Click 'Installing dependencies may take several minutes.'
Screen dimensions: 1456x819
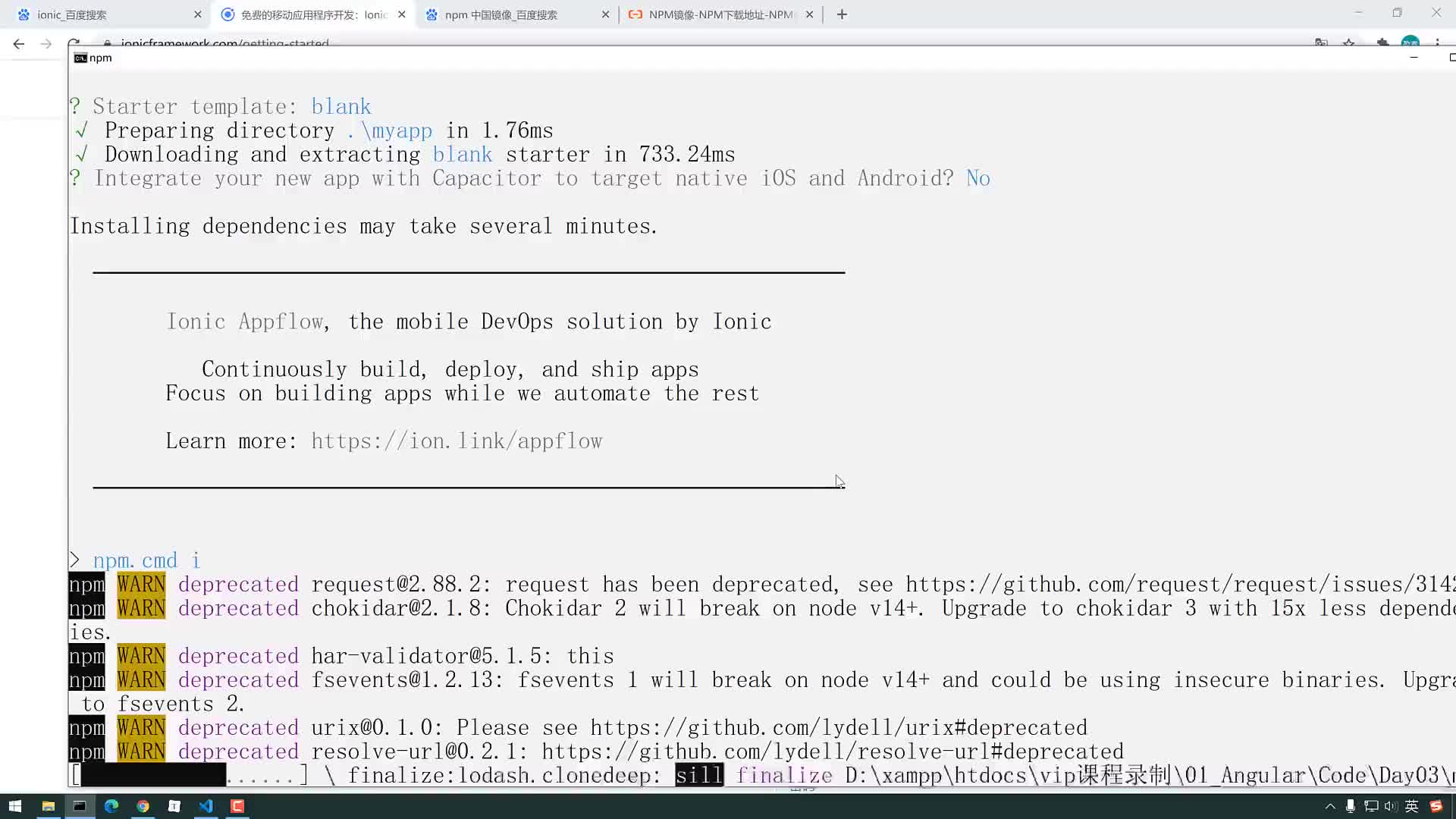[364, 226]
